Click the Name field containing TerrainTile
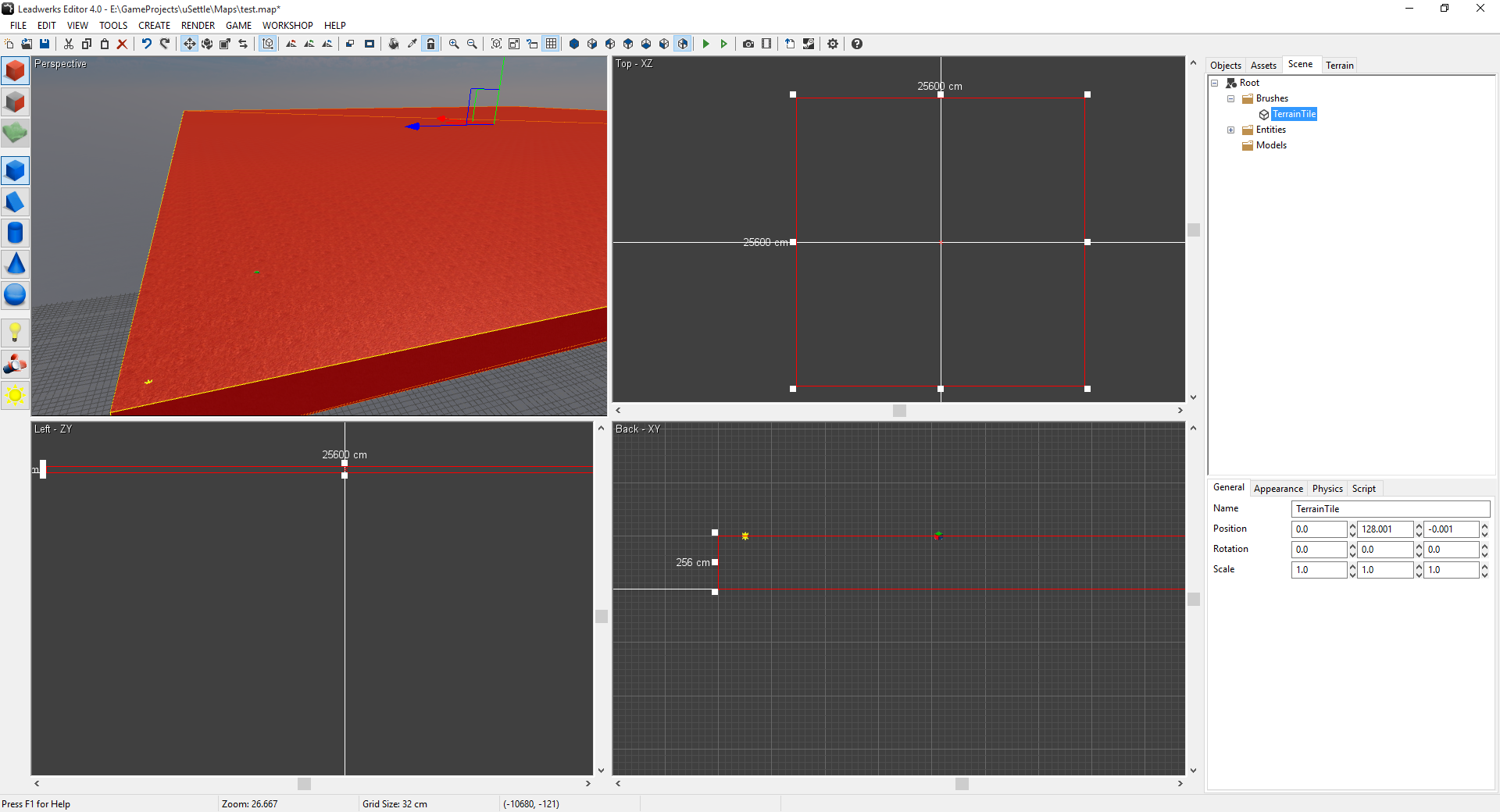Screen dimensions: 1500x812 click(1391, 509)
